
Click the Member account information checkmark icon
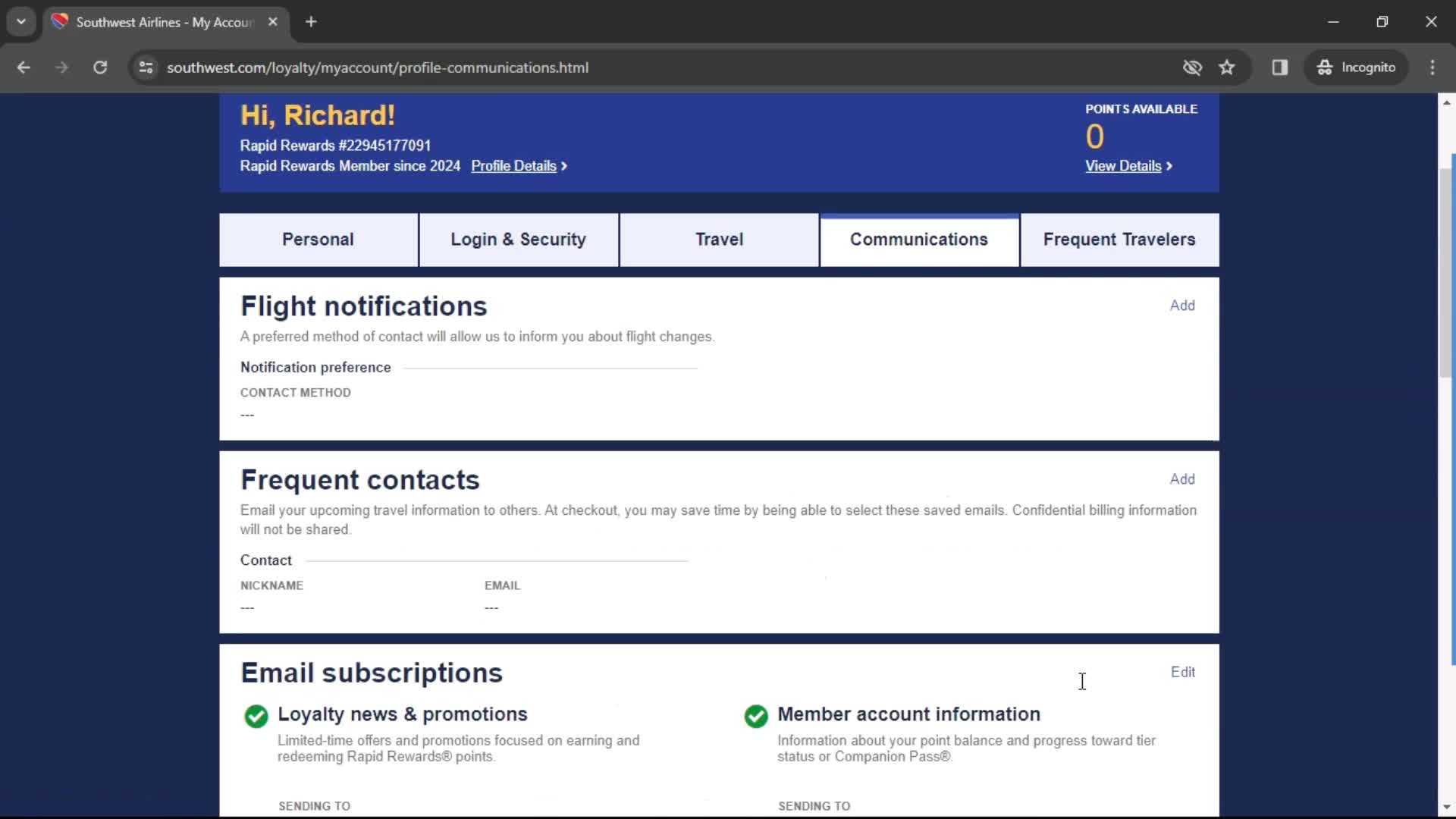coord(756,714)
